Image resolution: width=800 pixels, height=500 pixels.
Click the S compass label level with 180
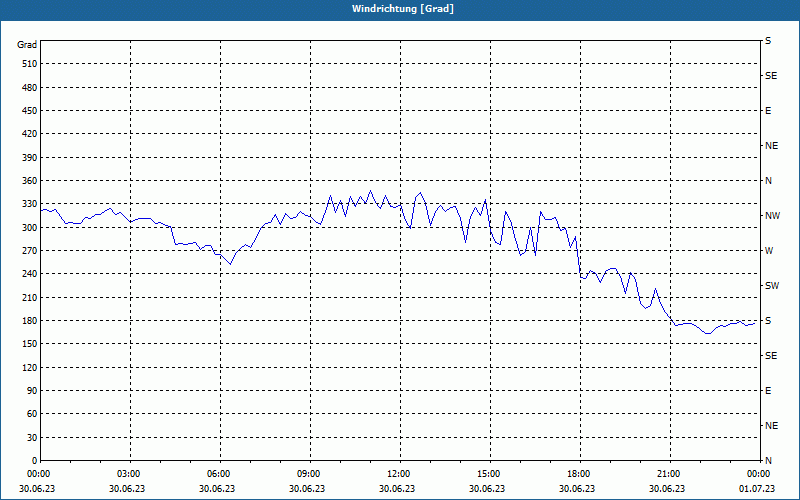(768, 321)
